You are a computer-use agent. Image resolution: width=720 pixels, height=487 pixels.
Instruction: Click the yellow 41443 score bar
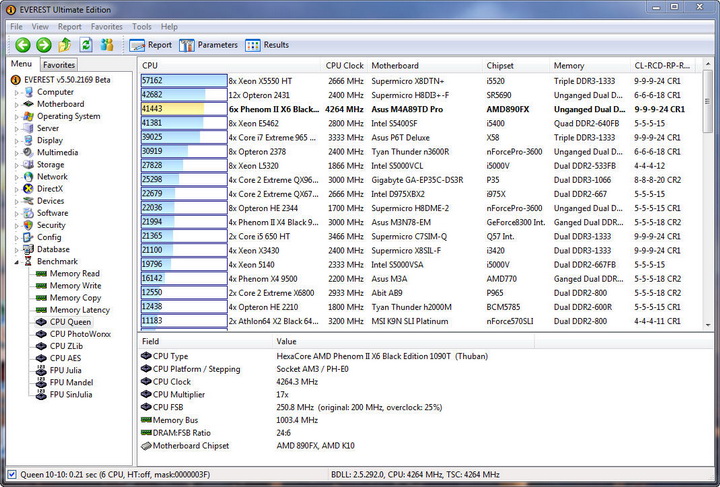tap(184, 109)
